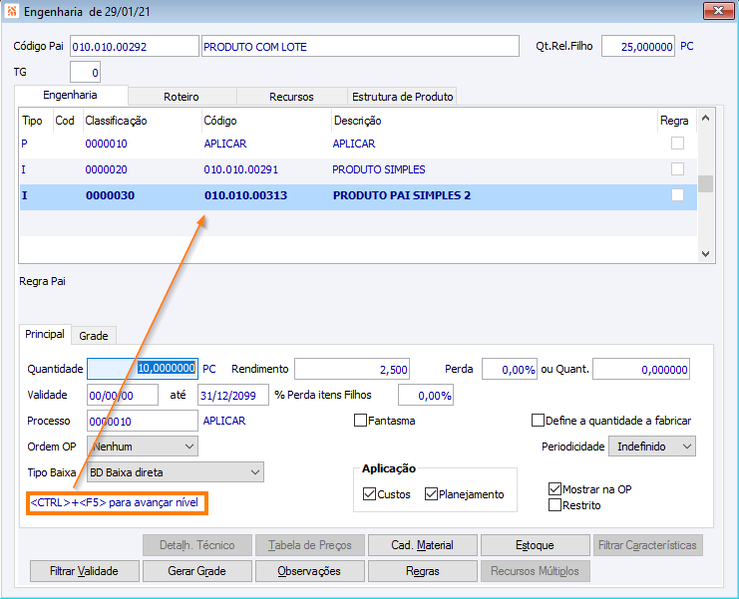Click the list scrollbar thumb
Viewport: 739px width, 599px height.
click(x=705, y=184)
